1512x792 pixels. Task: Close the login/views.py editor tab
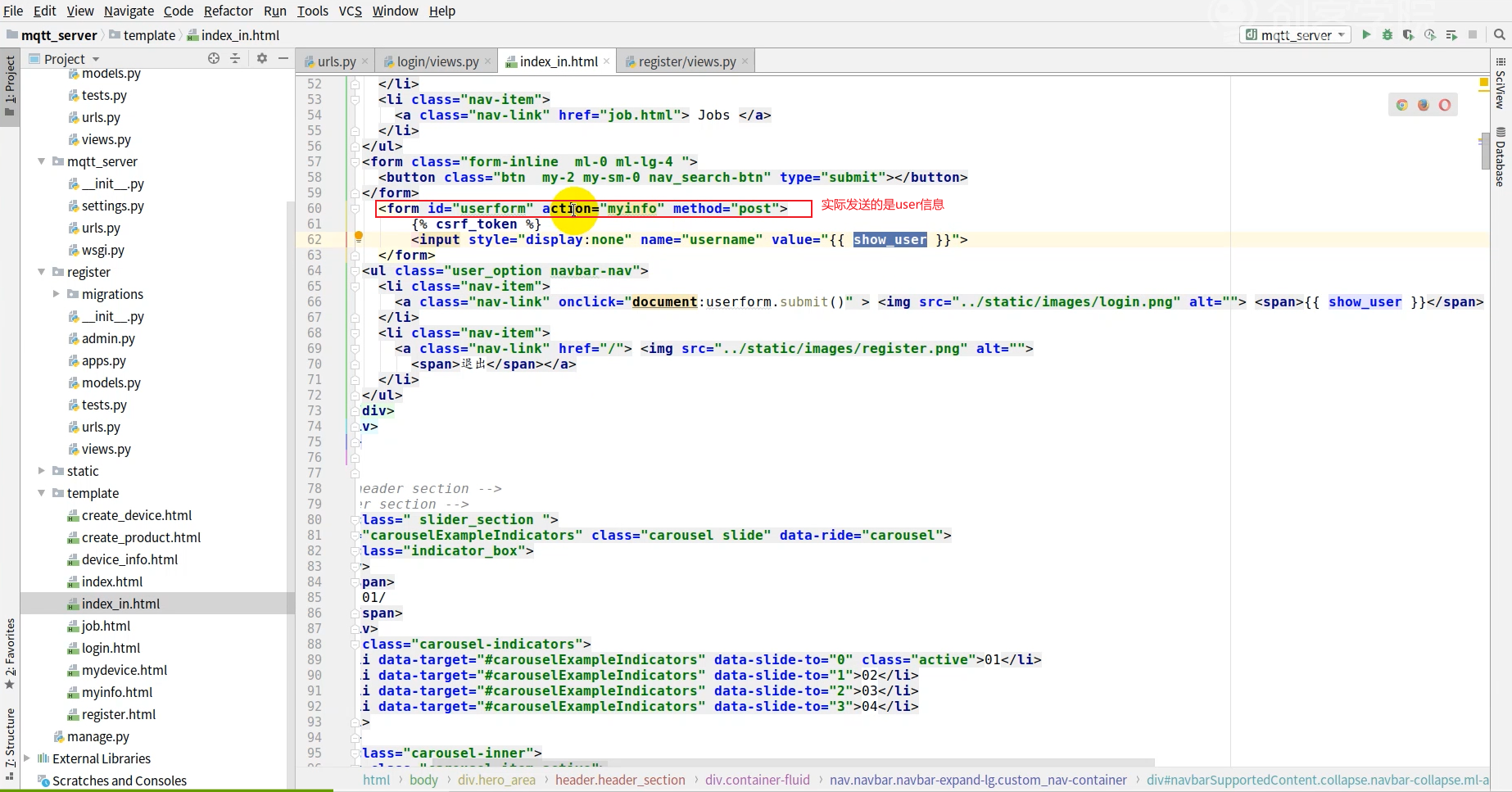(x=488, y=61)
